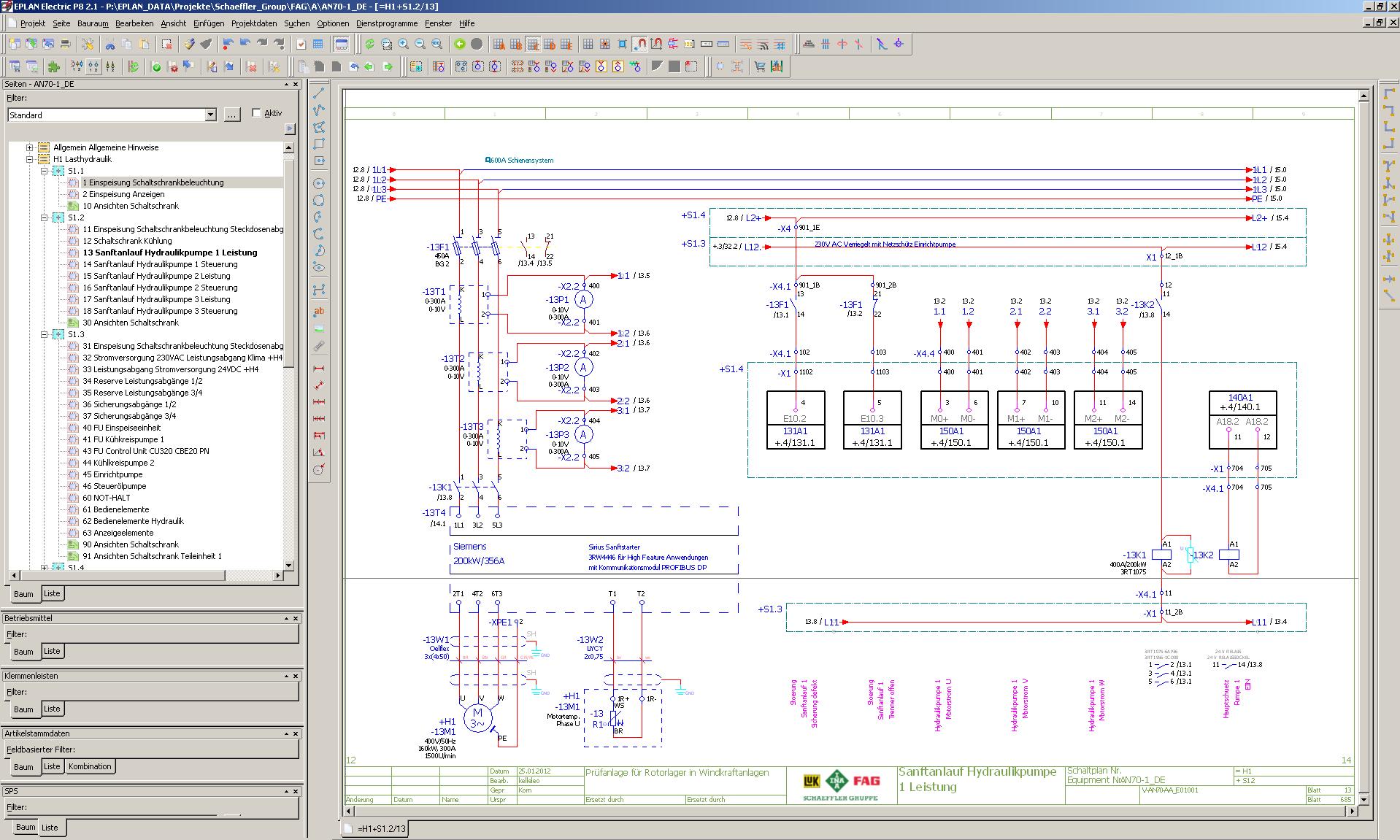Click the printer icon in the toolbar
Screen dimensions: 1400x840
[x=66, y=44]
